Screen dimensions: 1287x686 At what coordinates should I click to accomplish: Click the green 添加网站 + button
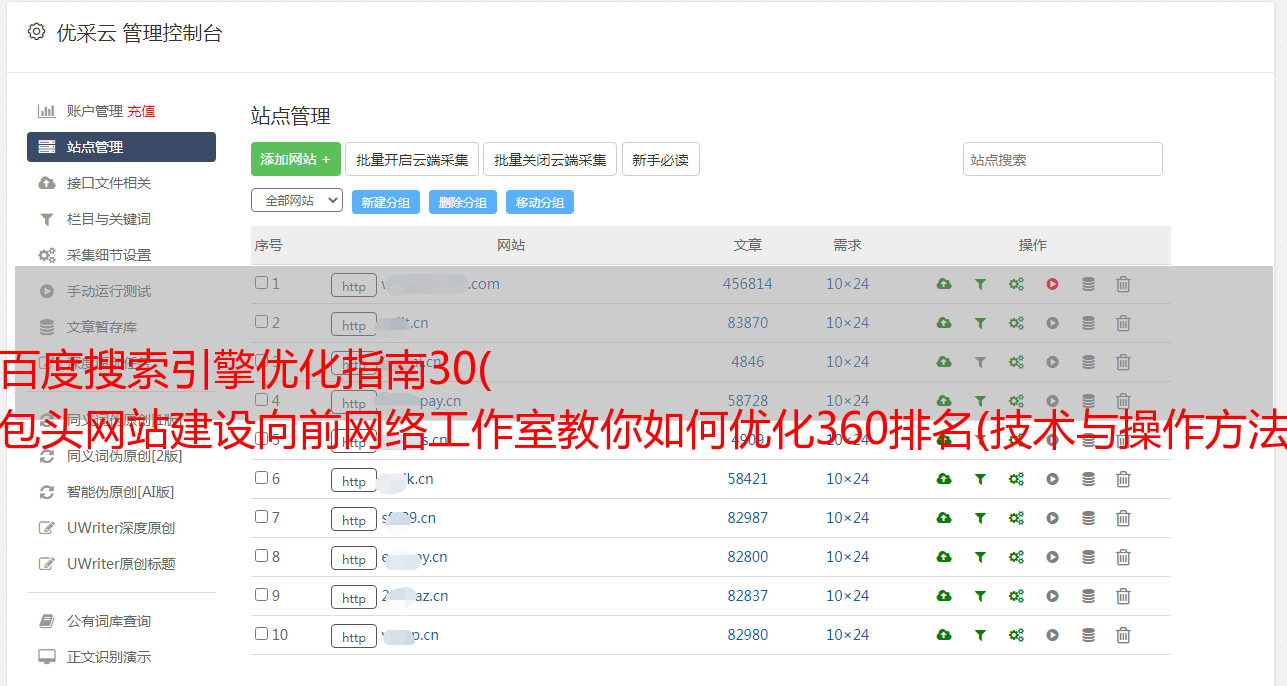point(296,159)
